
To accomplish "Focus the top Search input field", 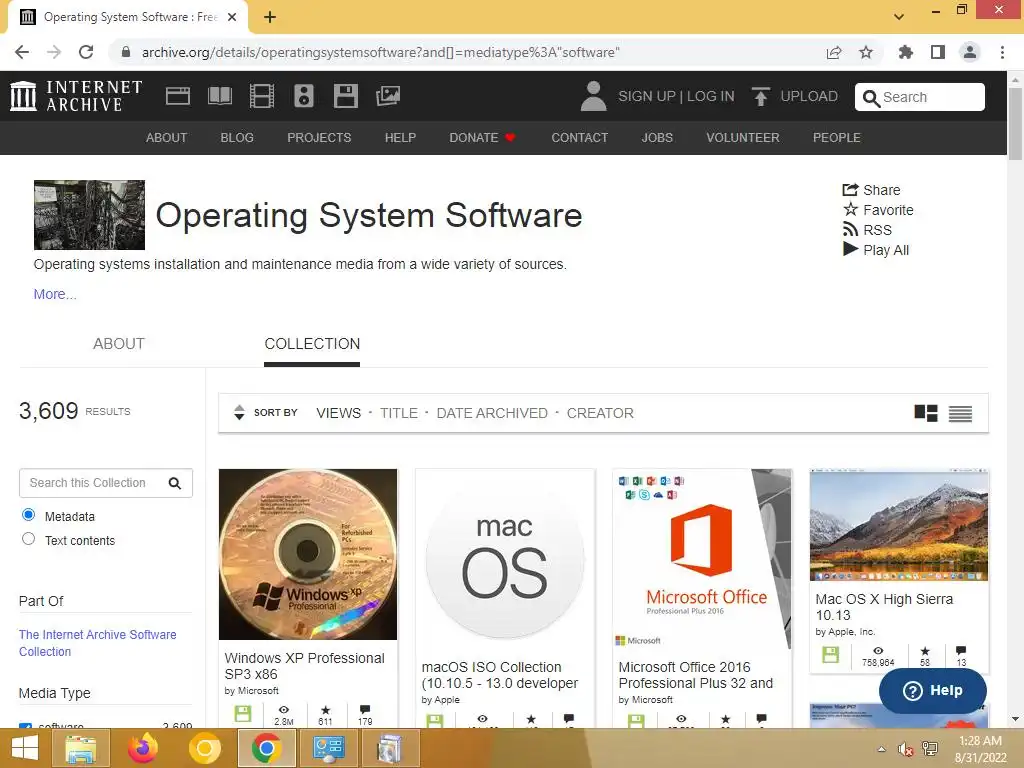I will coord(920,97).
